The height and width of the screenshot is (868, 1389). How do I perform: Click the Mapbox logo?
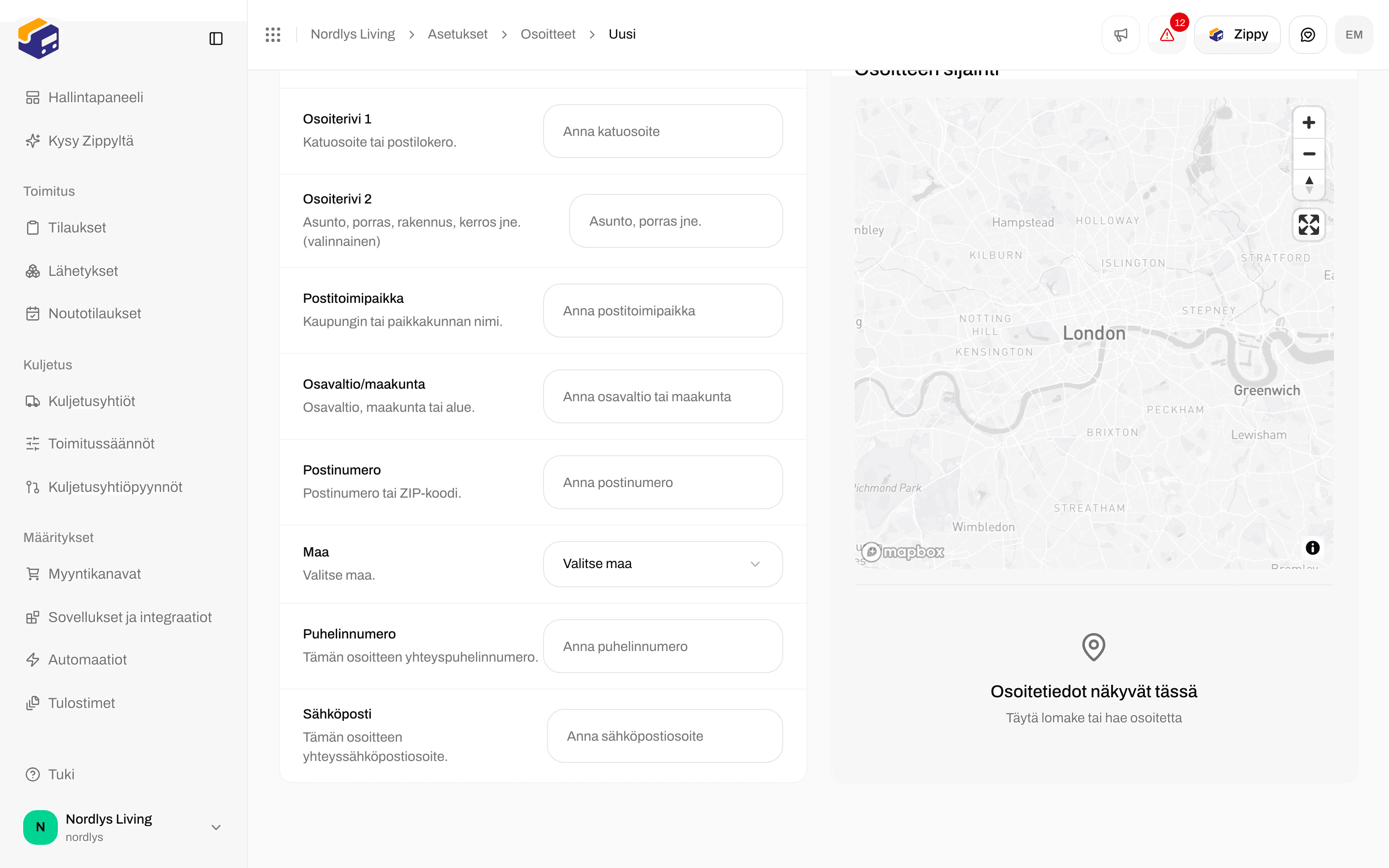coord(903,552)
